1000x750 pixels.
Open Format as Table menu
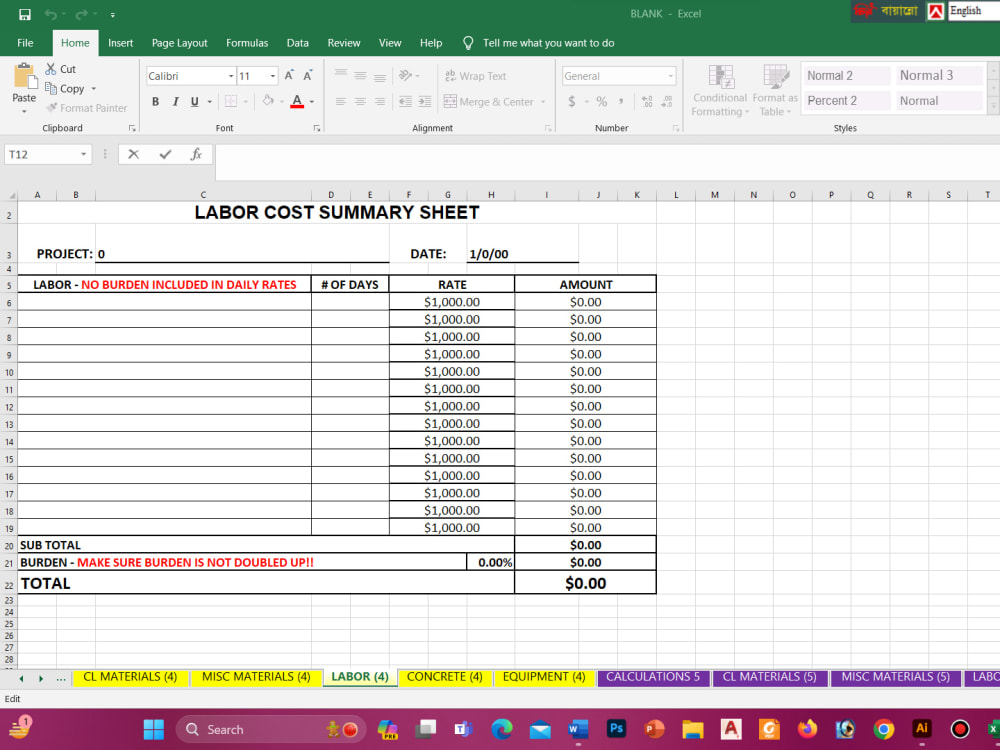click(x=776, y=91)
